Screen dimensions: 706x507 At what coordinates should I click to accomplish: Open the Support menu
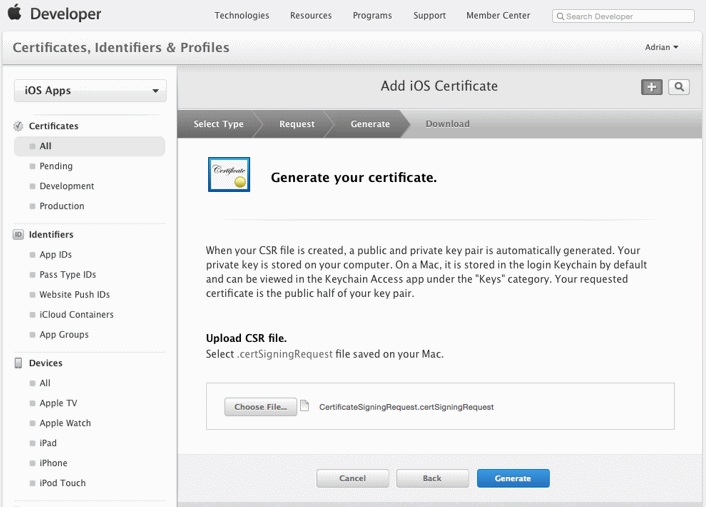(430, 15)
